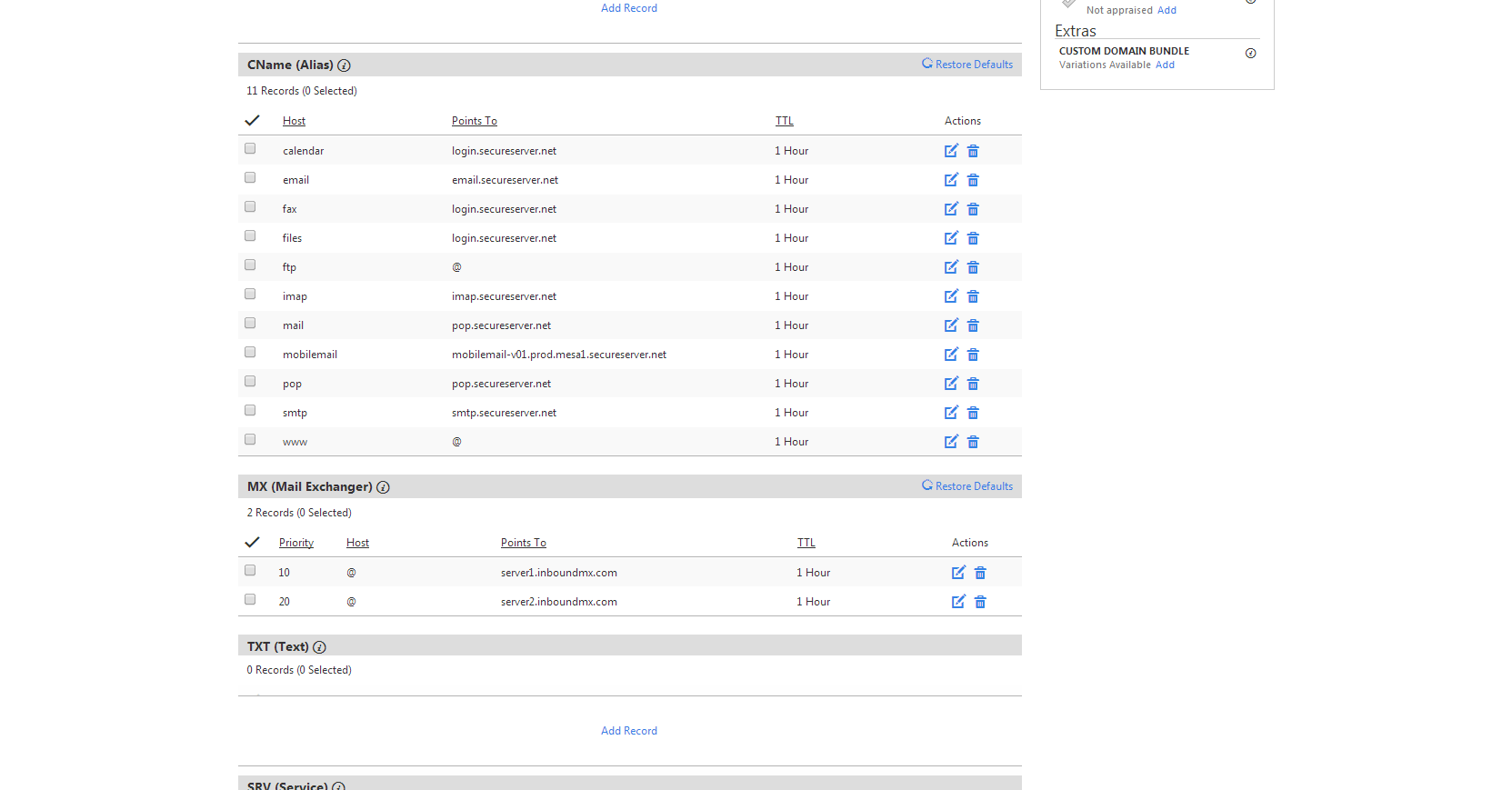Screen dimensions: 1512x790
Task: Delete the priority 10 MX record
Action: click(x=980, y=573)
